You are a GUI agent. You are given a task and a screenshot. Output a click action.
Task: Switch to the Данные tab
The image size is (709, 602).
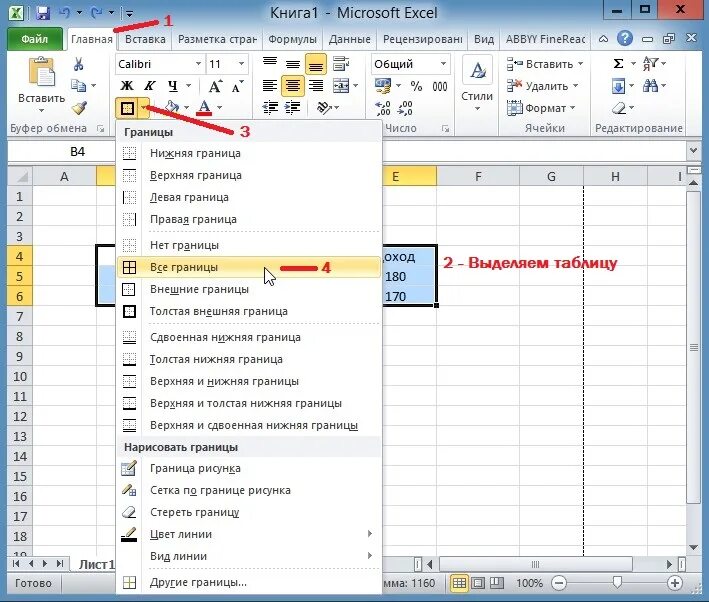[350, 39]
